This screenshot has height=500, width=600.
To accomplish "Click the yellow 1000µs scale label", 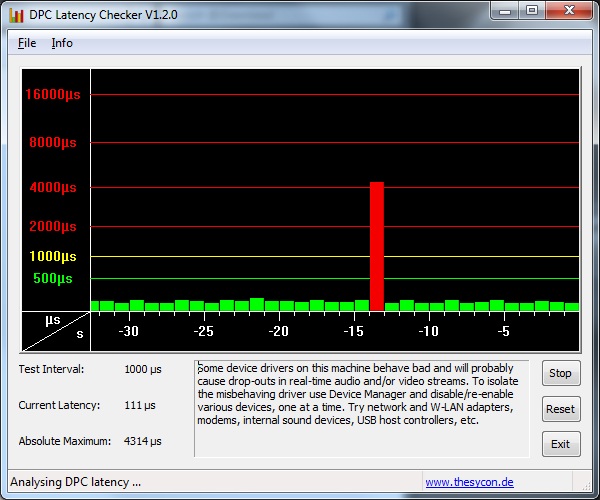I will click(52, 256).
